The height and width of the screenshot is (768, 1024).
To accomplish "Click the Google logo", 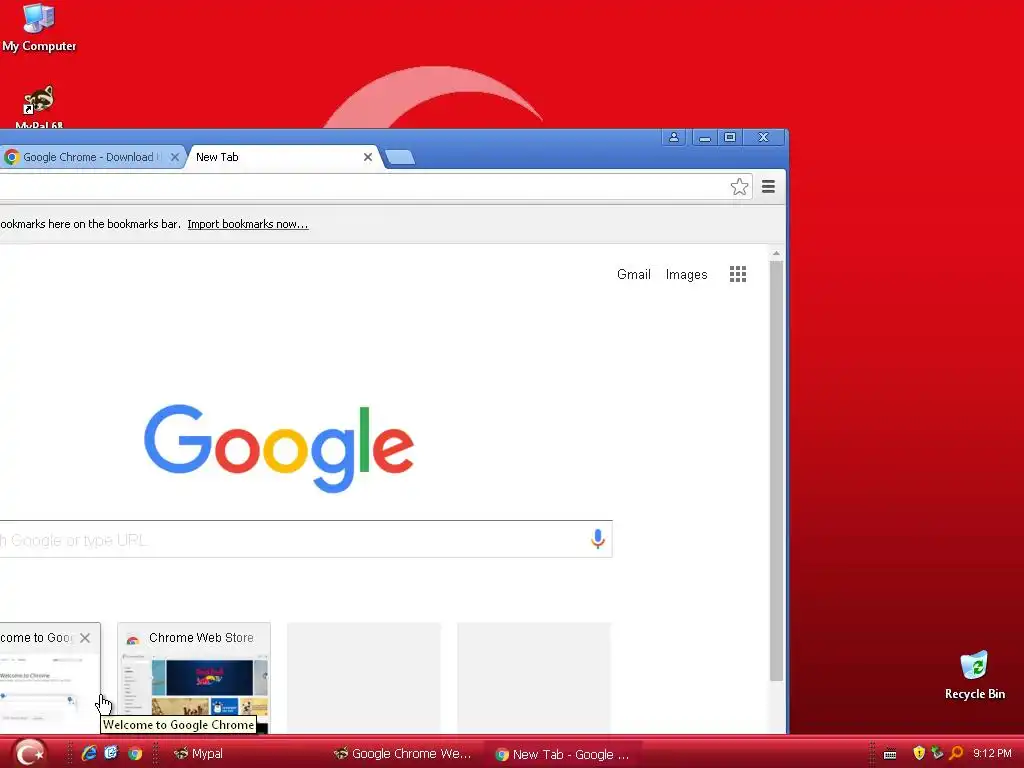I will [x=279, y=448].
